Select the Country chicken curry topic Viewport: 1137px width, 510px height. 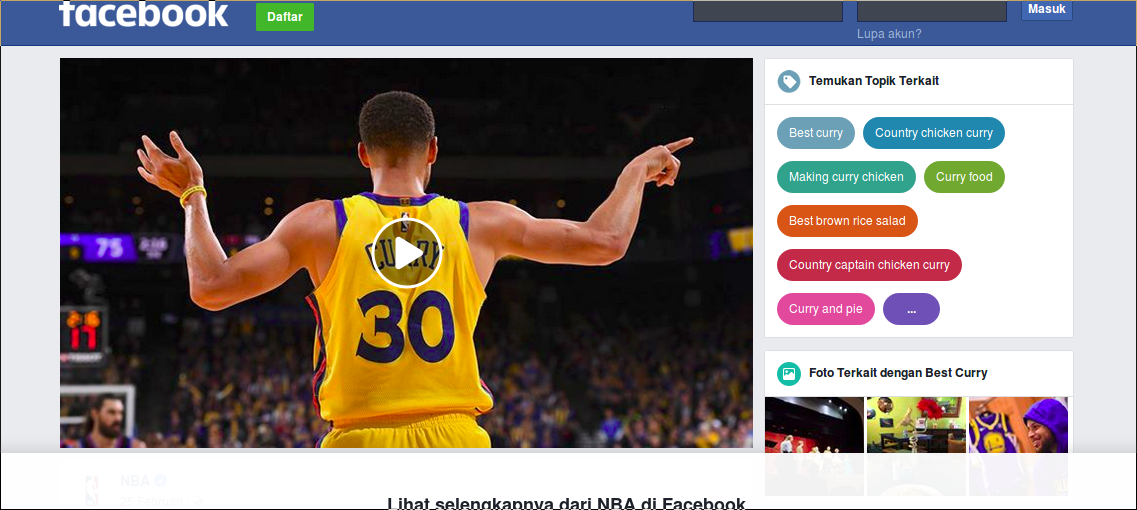pyautogui.click(x=934, y=133)
